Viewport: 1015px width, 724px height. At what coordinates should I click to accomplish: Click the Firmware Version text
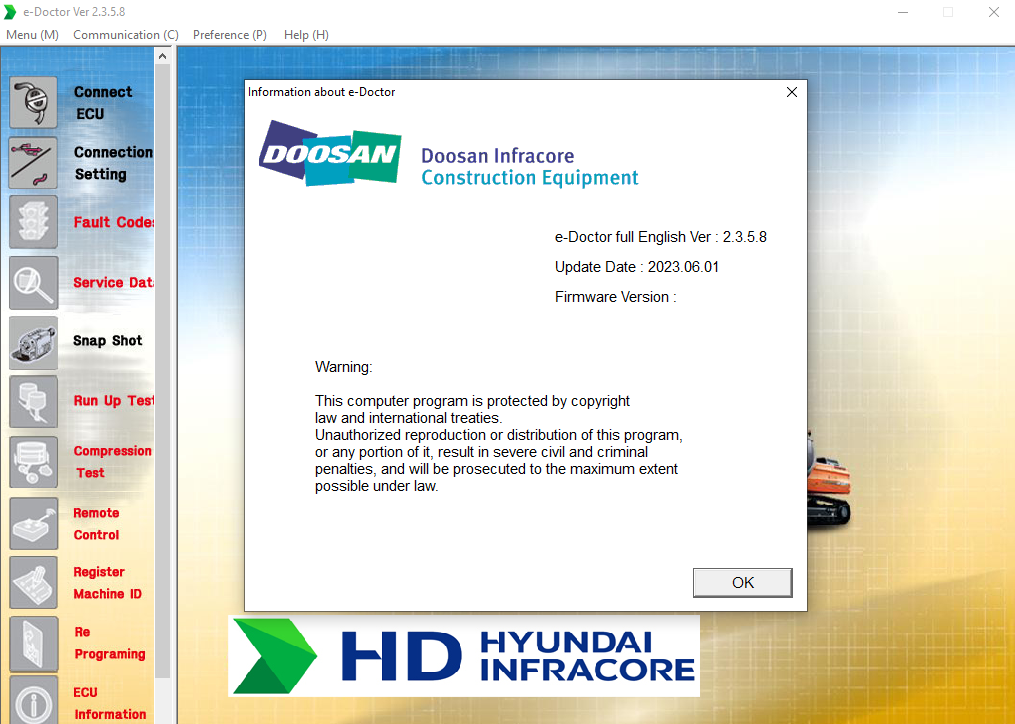(616, 297)
